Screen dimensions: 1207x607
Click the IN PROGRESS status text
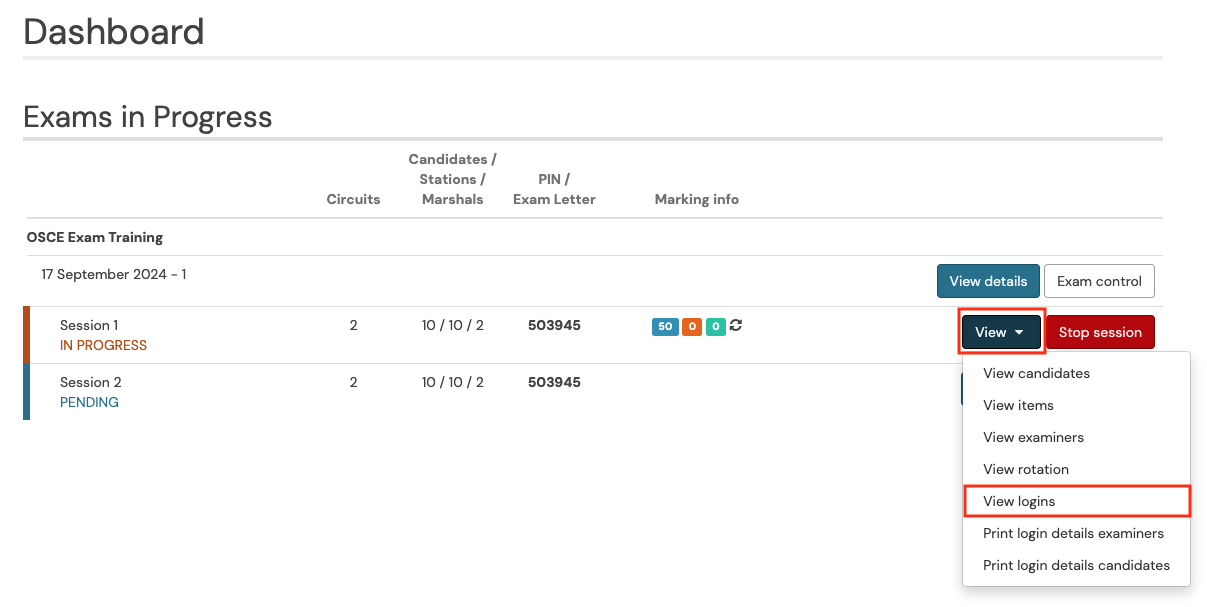(x=103, y=345)
